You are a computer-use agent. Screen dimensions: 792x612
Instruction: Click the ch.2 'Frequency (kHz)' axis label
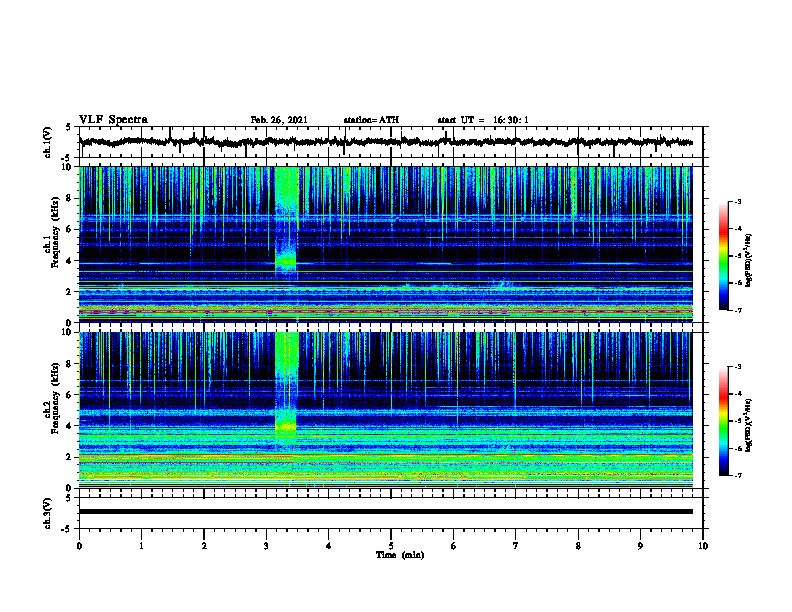point(55,398)
